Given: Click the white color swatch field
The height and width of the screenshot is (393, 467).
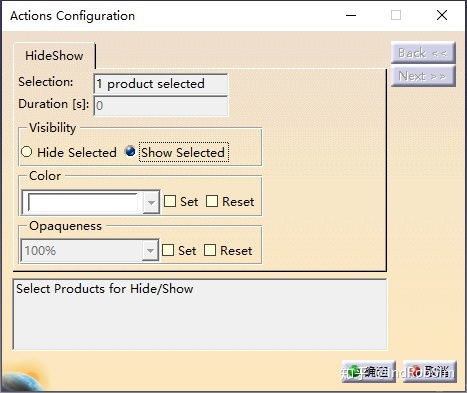Looking at the screenshot, I should pos(83,202).
